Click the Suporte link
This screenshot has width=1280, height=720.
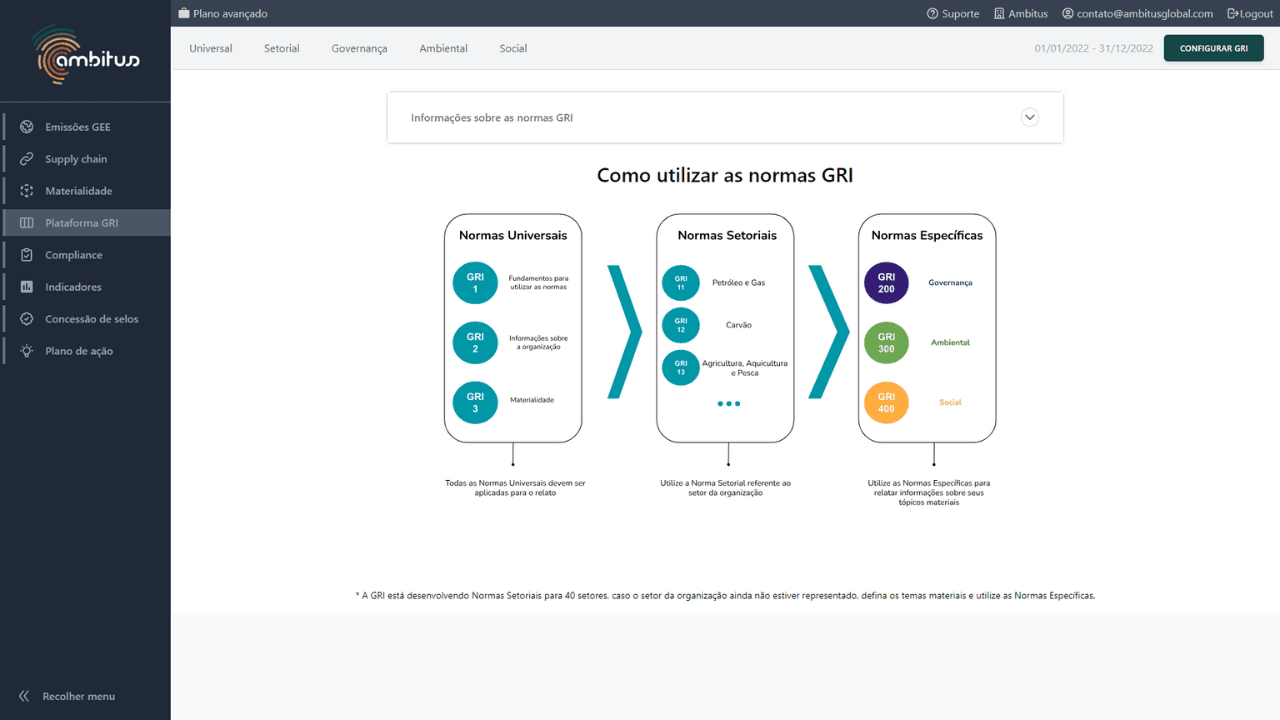click(x=953, y=14)
